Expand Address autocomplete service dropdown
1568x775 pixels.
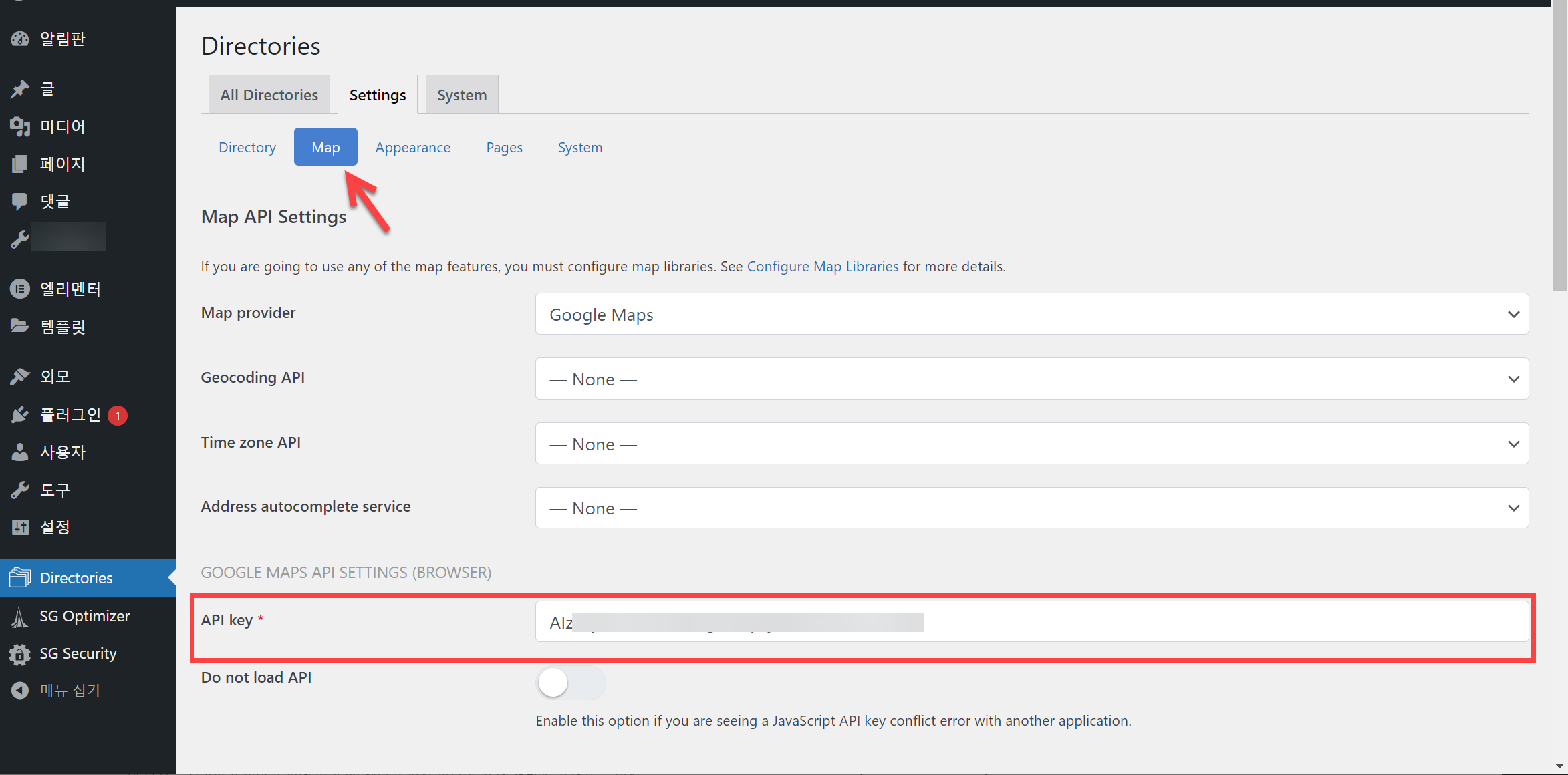[x=1031, y=508]
